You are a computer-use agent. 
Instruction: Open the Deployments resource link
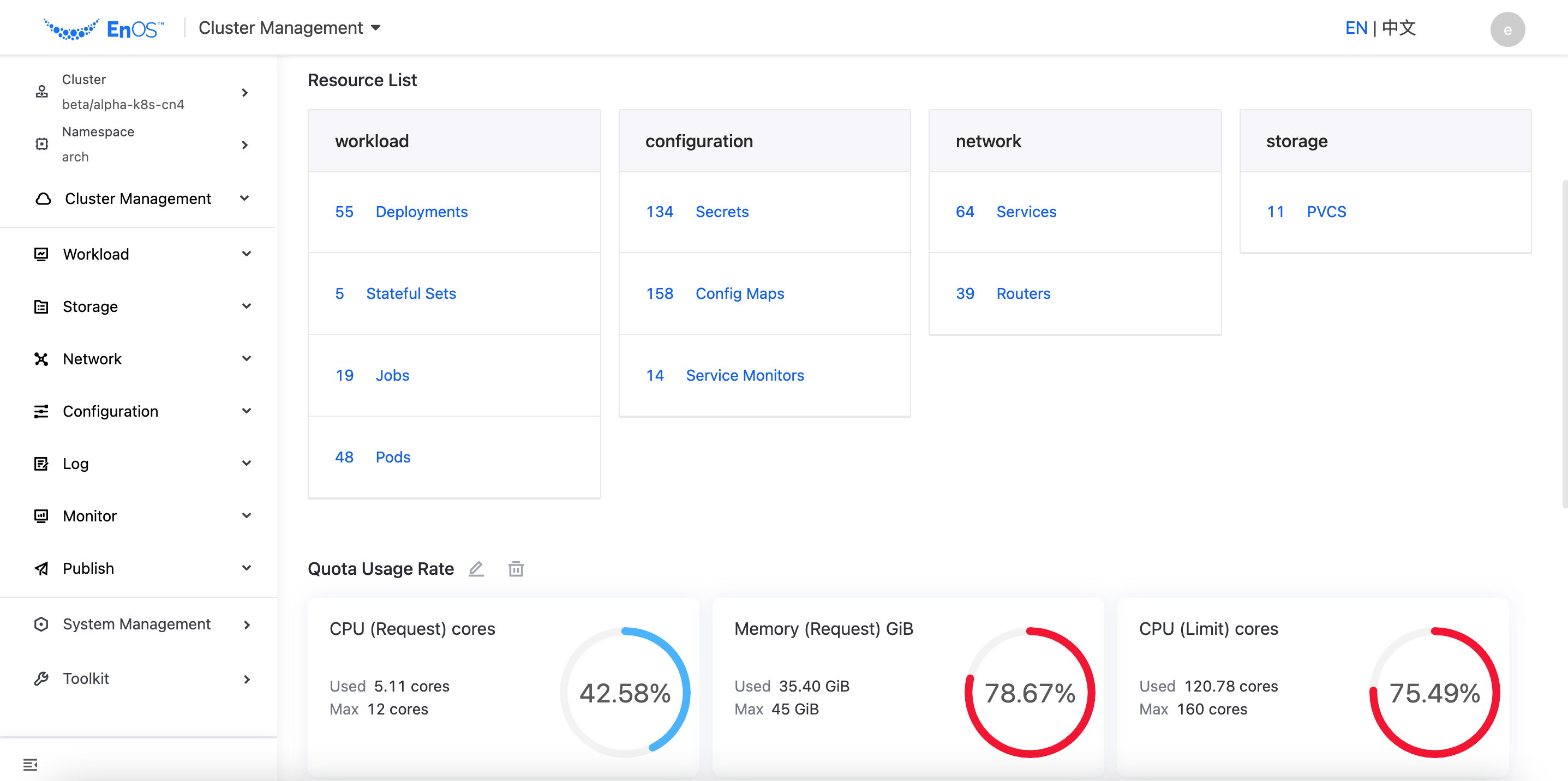[421, 212]
